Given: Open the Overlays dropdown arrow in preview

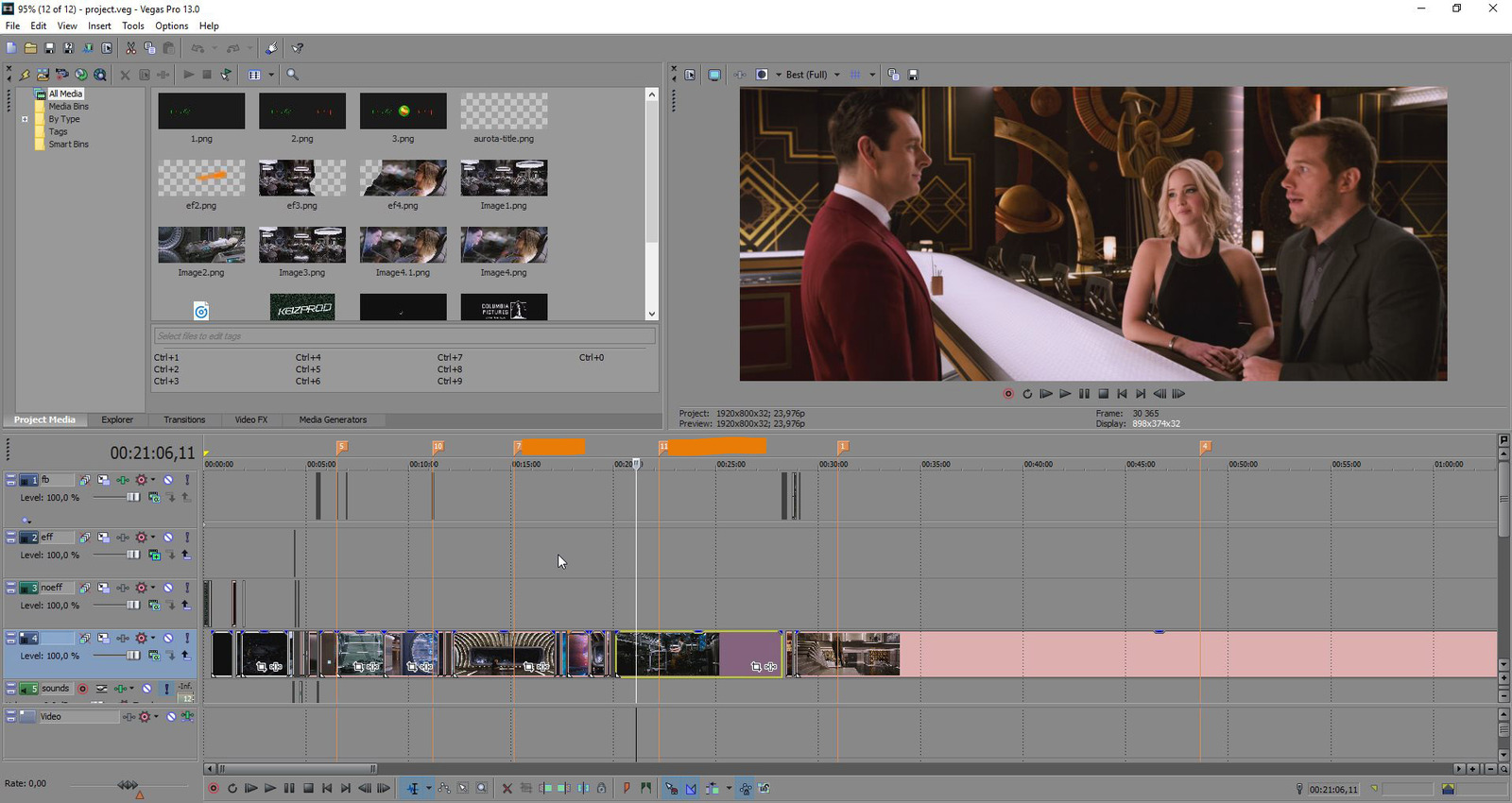Looking at the screenshot, I should pyautogui.click(x=872, y=75).
